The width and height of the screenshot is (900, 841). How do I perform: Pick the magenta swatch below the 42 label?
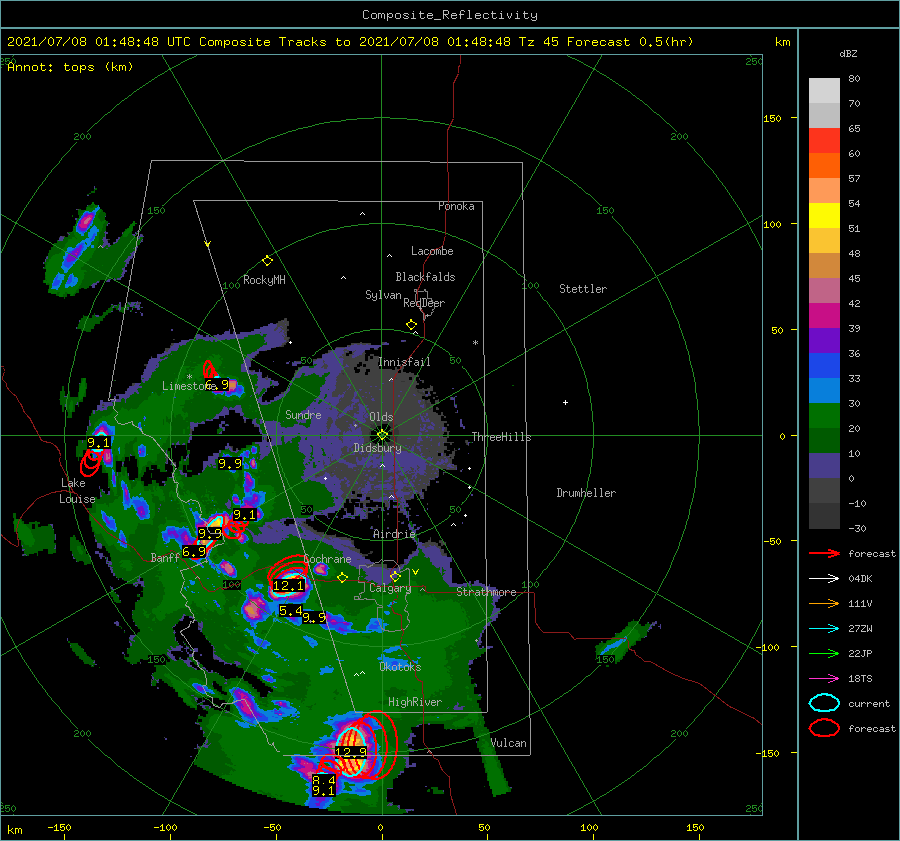coord(824,315)
